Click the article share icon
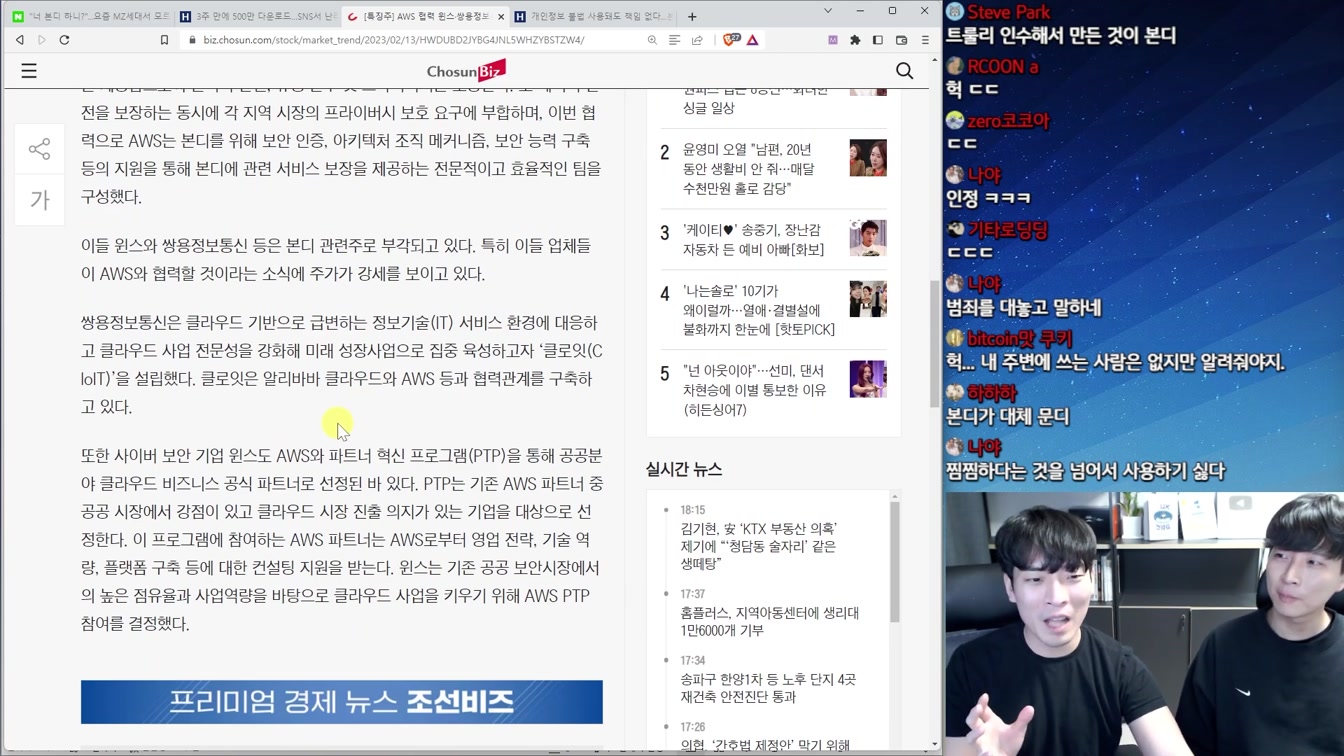Screen dimensions: 1344x756 point(39,149)
